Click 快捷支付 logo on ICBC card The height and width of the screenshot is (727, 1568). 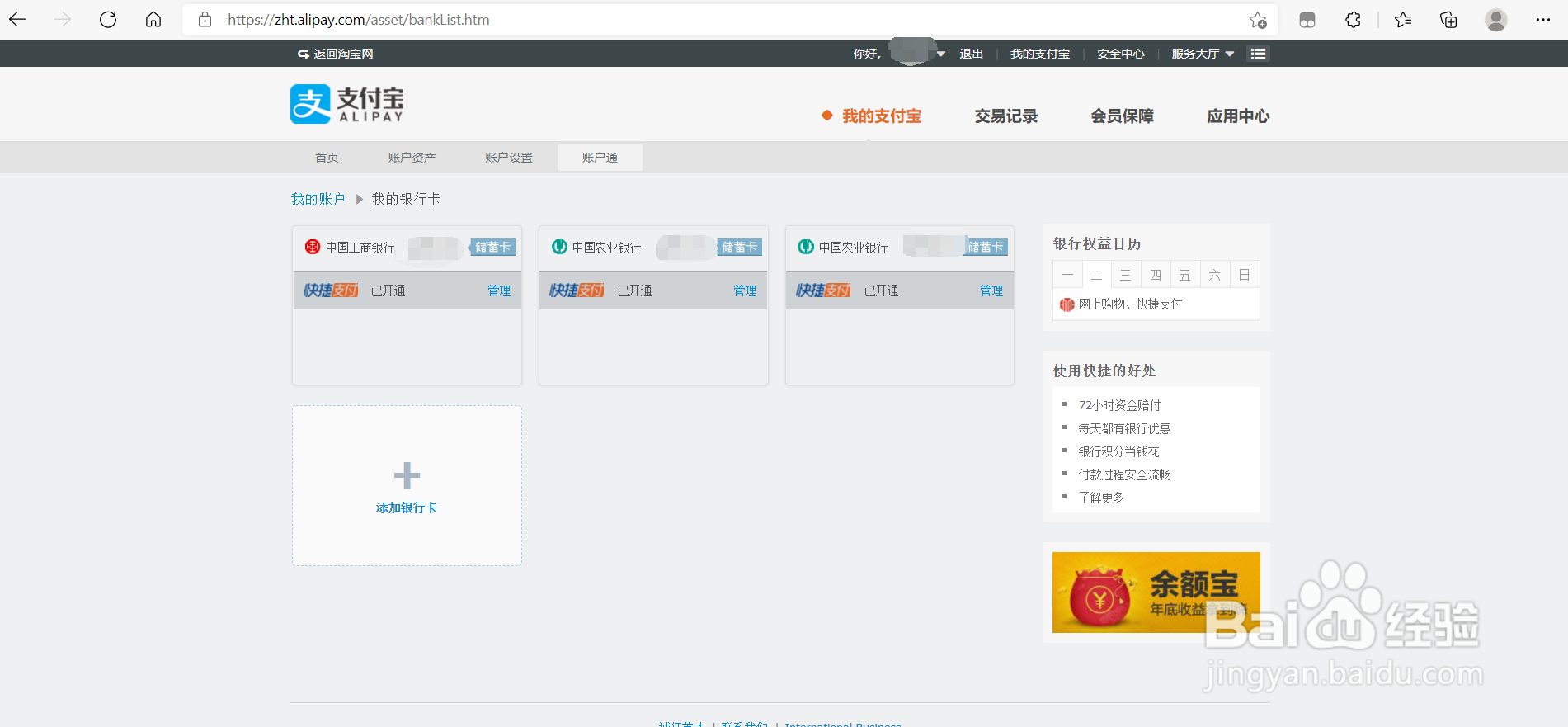pyautogui.click(x=331, y=290)
